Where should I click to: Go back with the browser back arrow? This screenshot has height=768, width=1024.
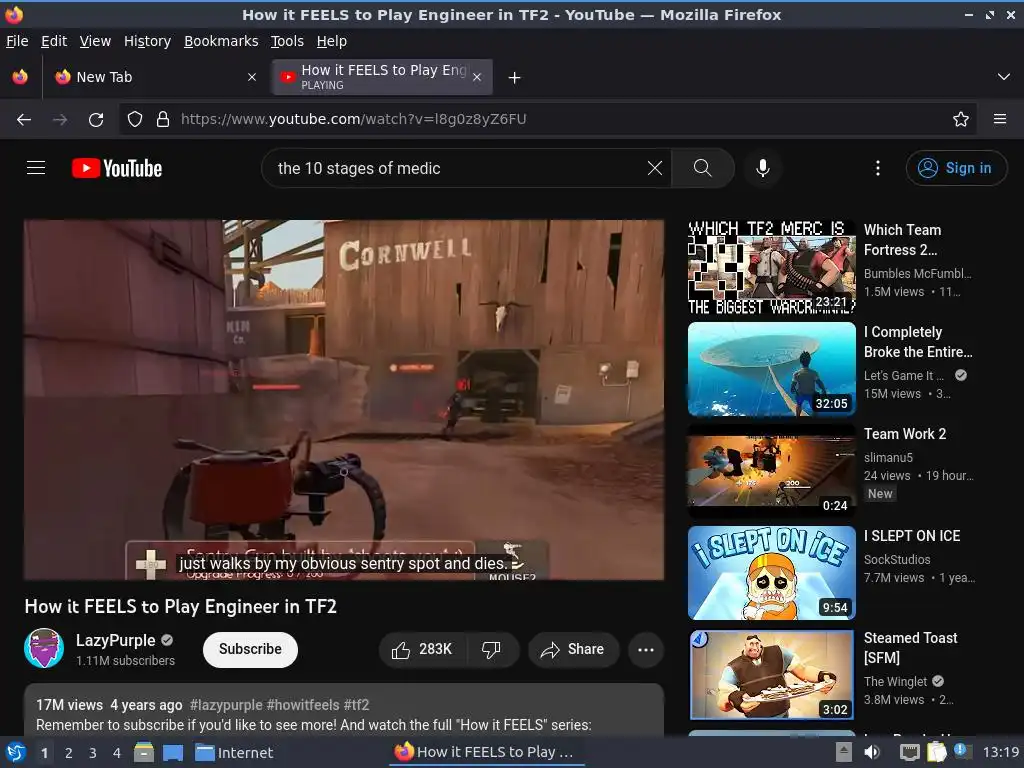24,119
